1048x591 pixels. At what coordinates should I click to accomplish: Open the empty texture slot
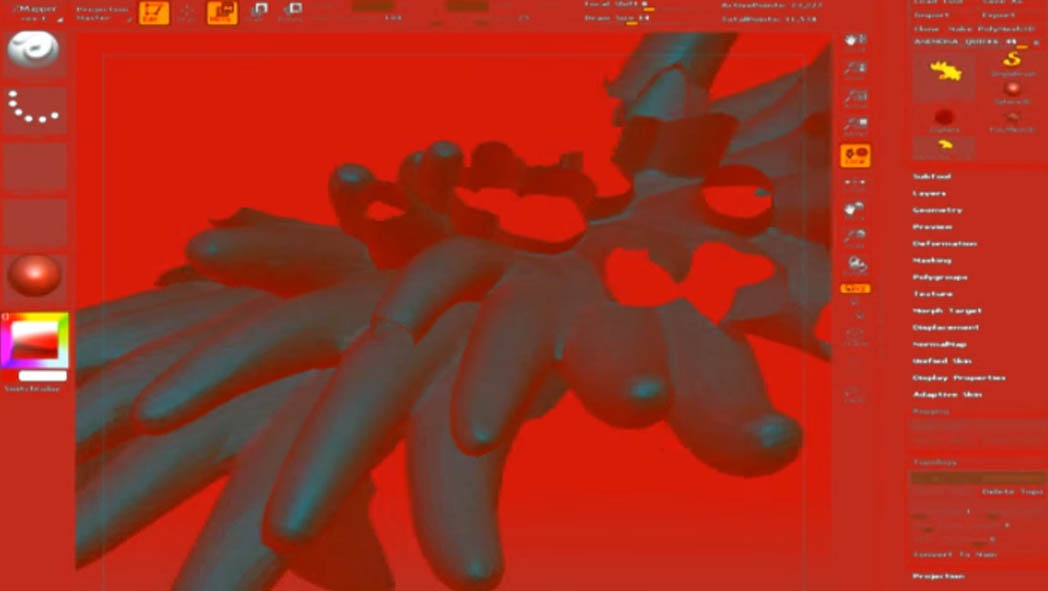(35, 222)
